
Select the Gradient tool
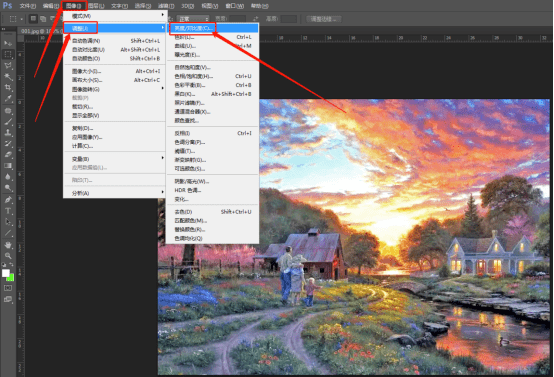(8, 165)
